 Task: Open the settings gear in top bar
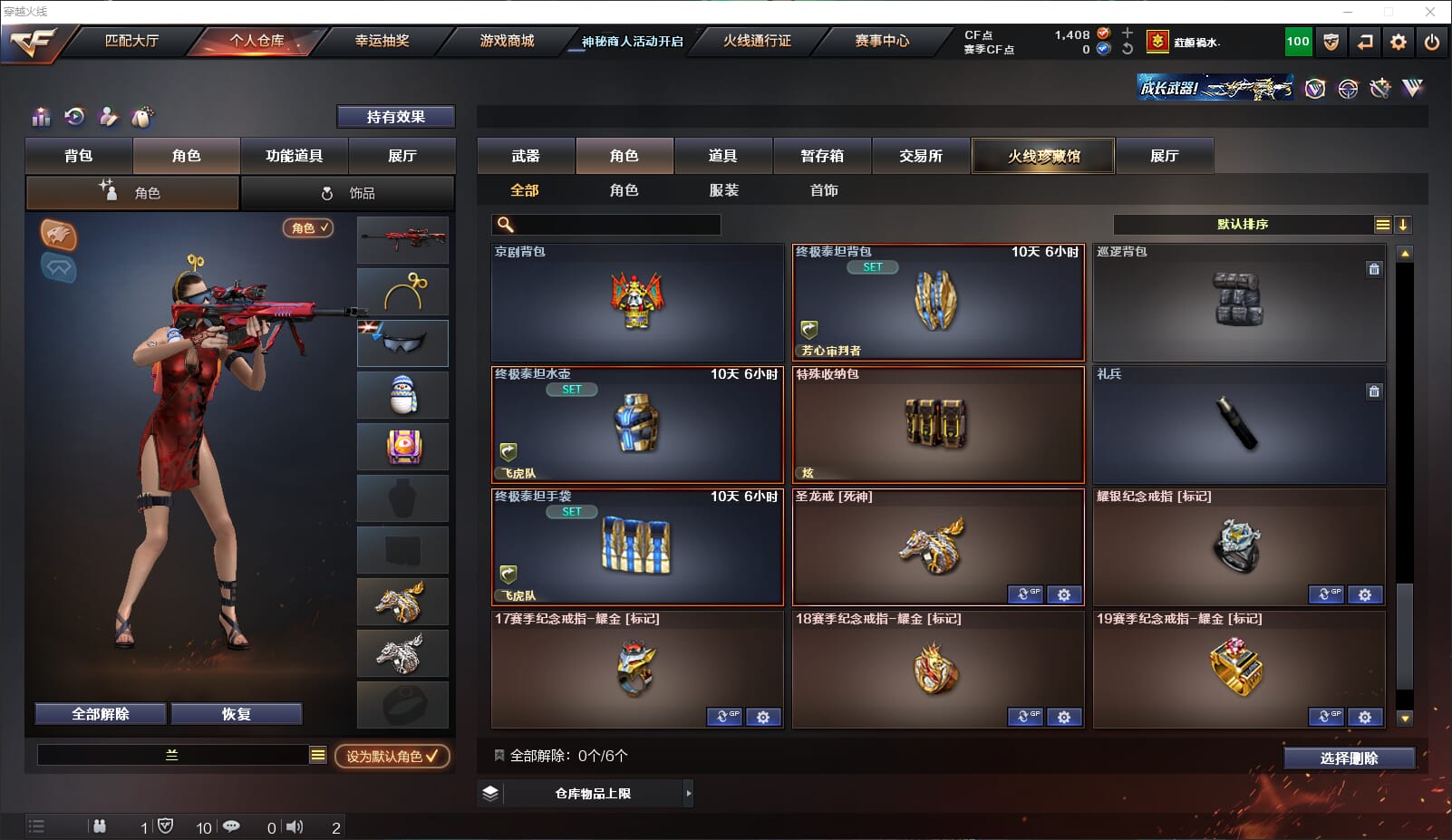1399,42
